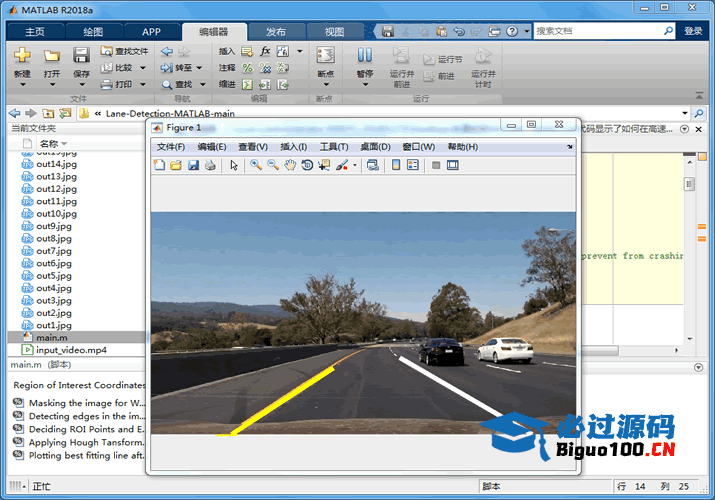The height and width of the screenshot is (500, 715).
Task: Click the Link Plot icon in Figure 1
Action: tap(373, 165)
